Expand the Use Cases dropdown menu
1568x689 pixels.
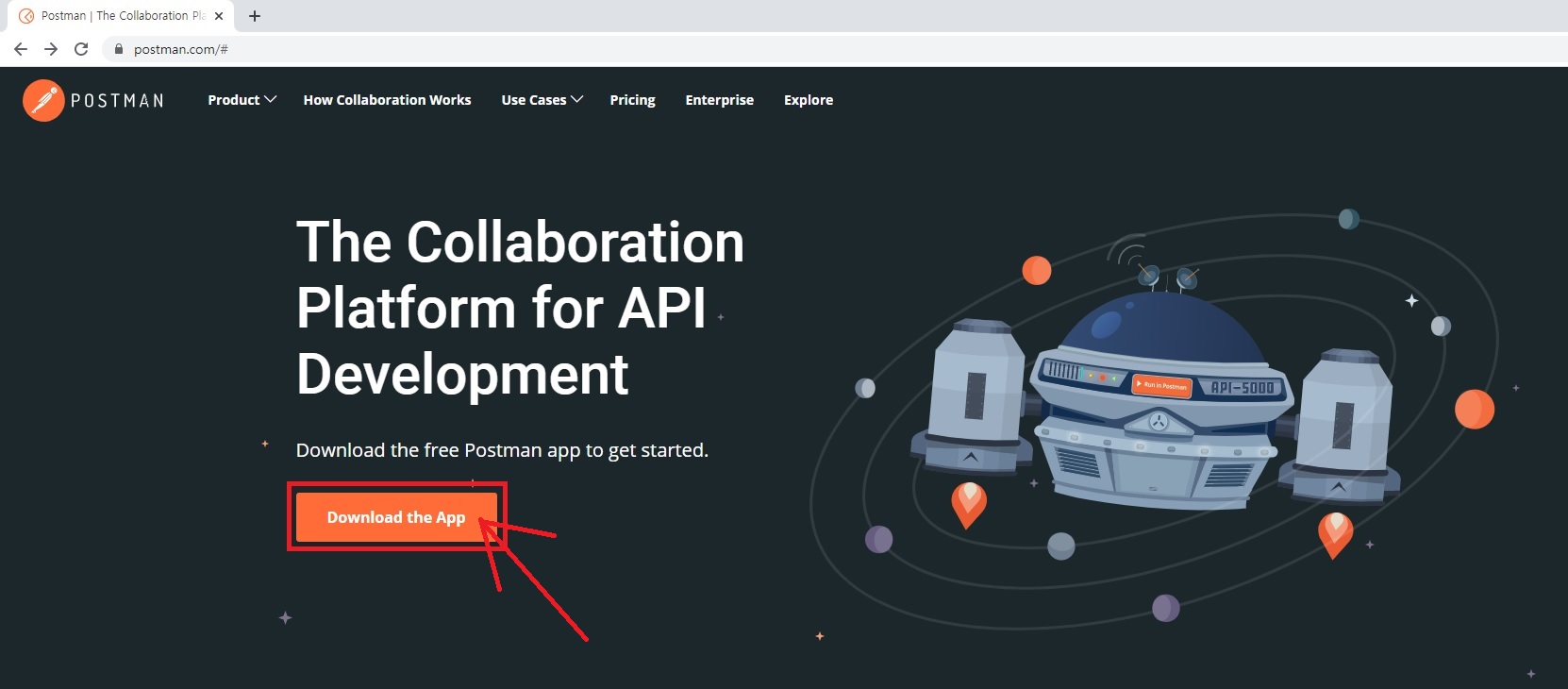(x=542, y=100)
